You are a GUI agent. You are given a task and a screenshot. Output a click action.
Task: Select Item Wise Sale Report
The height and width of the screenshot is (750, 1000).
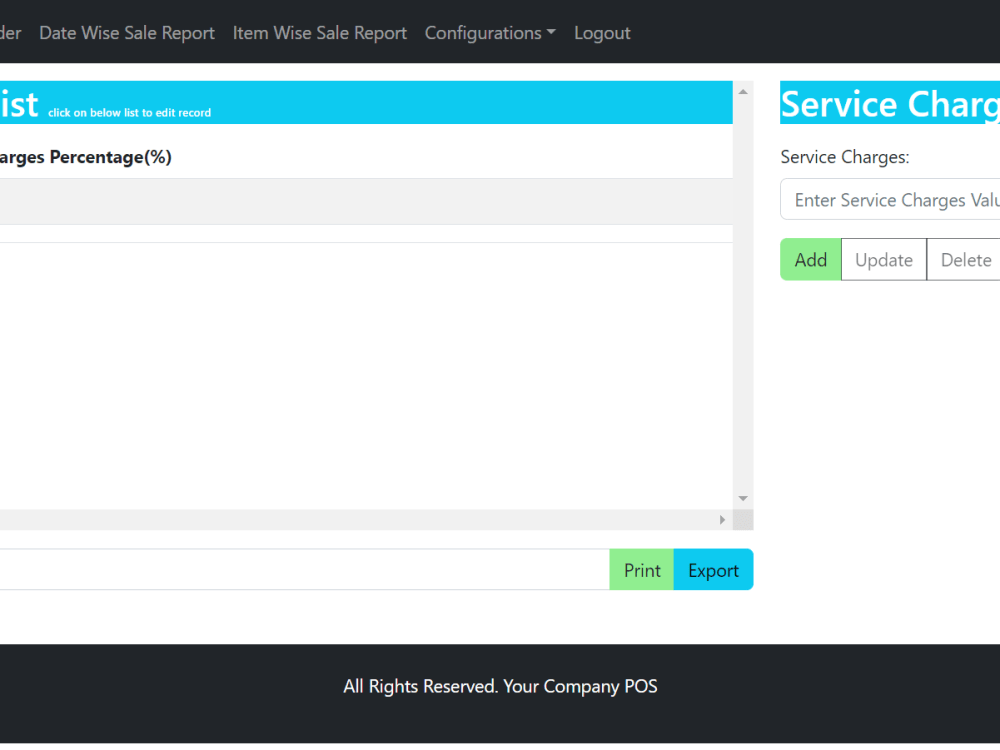(x=319, y=32)
